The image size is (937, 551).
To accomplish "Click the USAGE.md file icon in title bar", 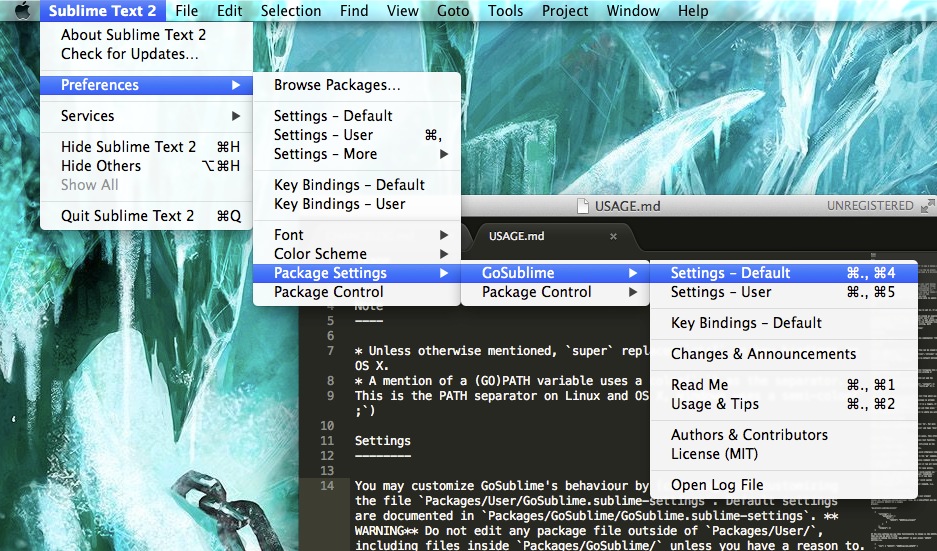I will 584,206.
